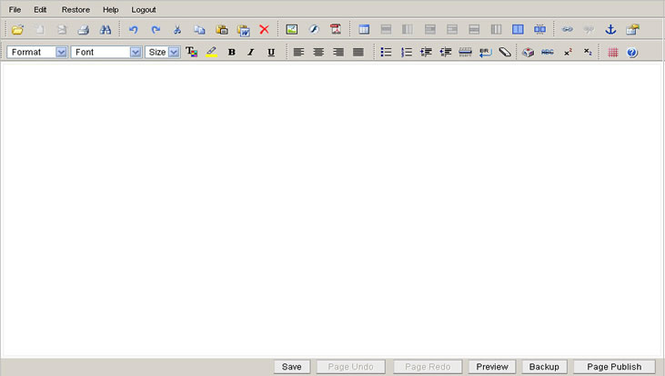Click inside the blank editor content area

coord(332,210)
